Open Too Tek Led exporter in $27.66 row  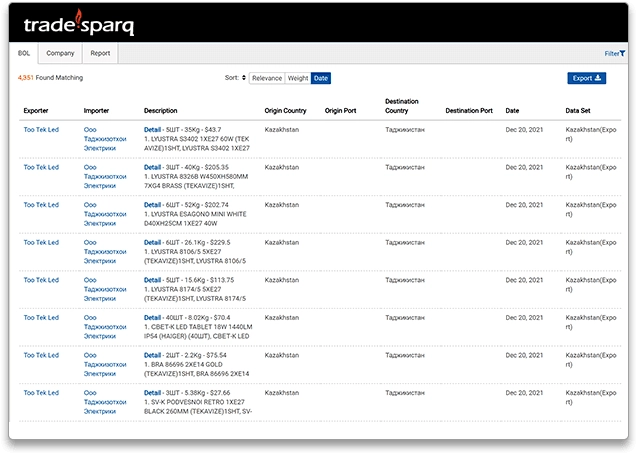coord(41,393)
